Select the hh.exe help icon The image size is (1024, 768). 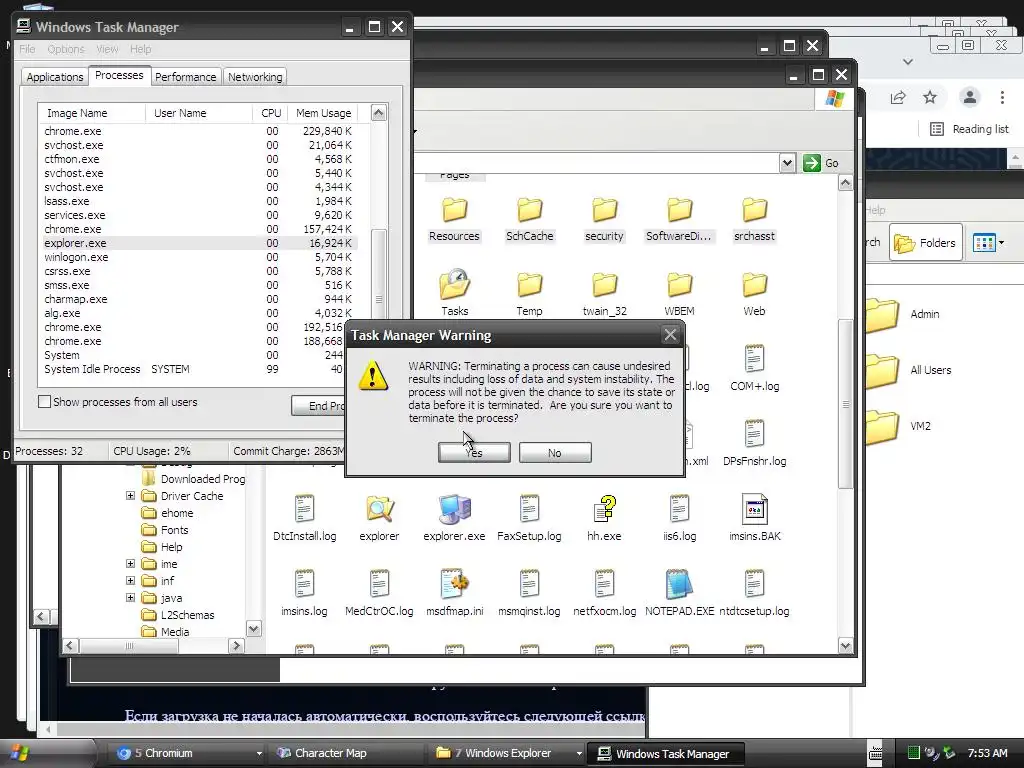(605, 509)
